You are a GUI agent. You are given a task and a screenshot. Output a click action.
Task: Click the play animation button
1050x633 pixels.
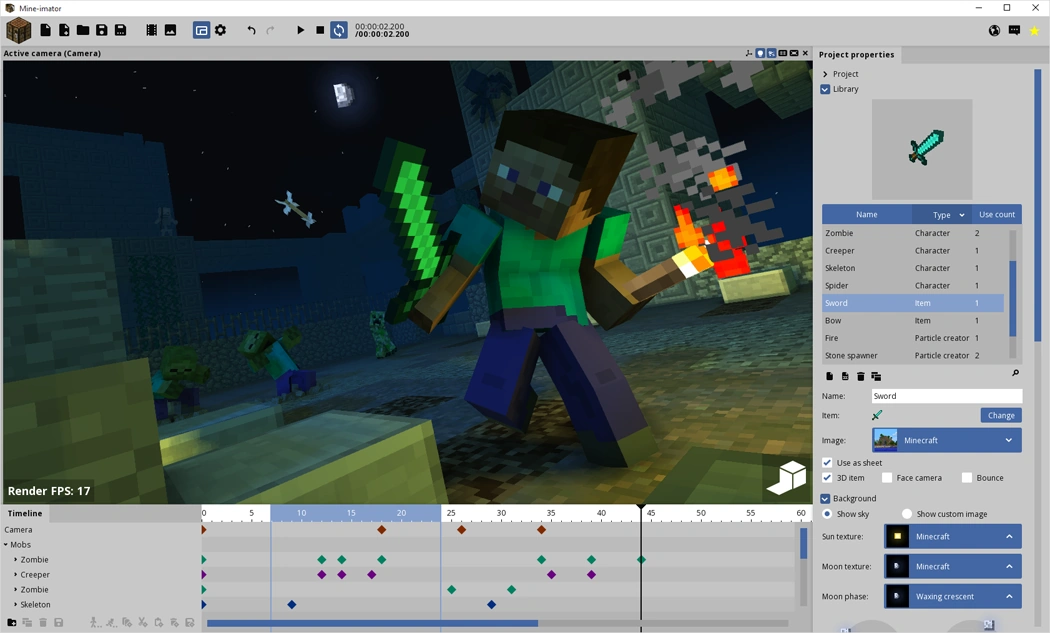coord(300,30)
